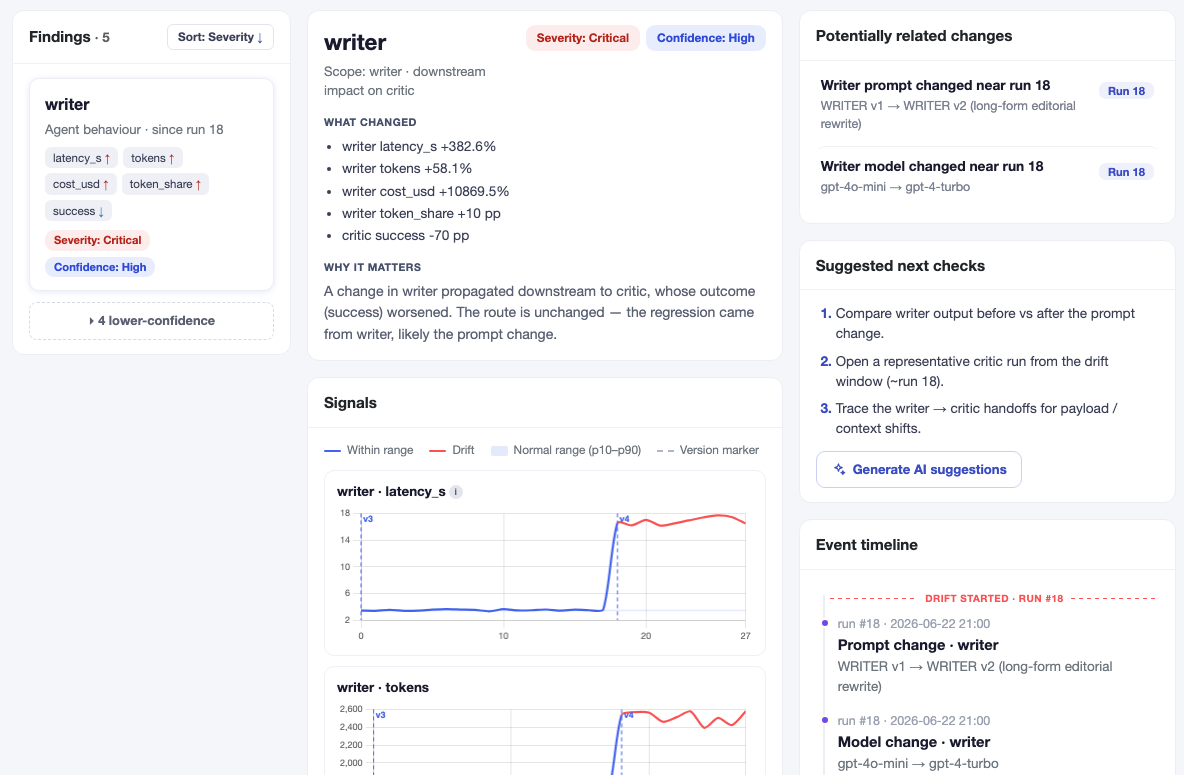1184x775 pixels.
Task: Toggle the Within range legend entry
Action: click(x=368, y=450)
